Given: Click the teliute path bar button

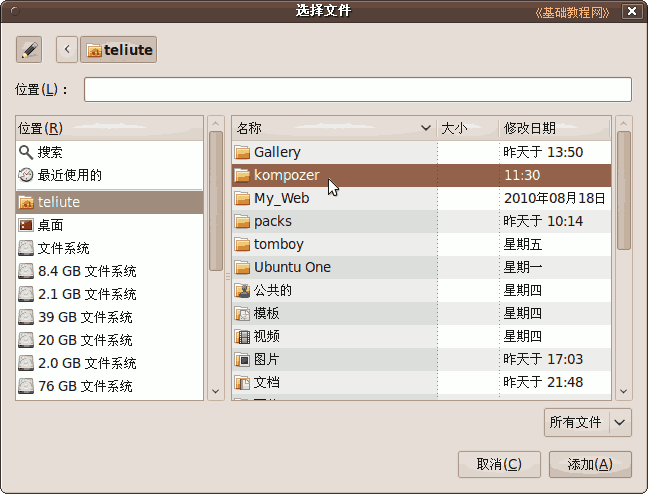Looking at the screenshot, I should point(119,50).
